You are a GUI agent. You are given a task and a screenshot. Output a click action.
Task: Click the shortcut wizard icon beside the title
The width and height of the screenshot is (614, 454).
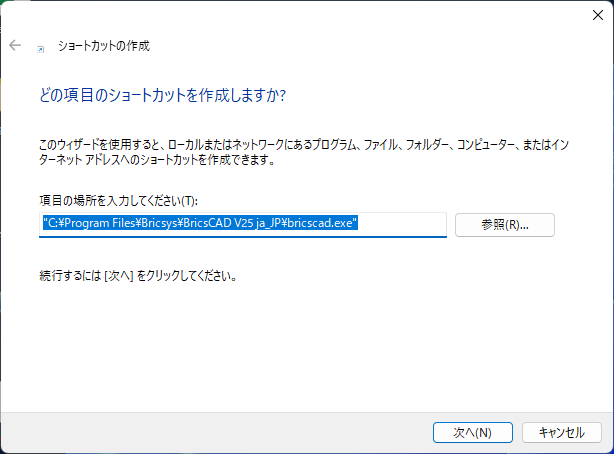pyautogui.click(x=40, y=47)
